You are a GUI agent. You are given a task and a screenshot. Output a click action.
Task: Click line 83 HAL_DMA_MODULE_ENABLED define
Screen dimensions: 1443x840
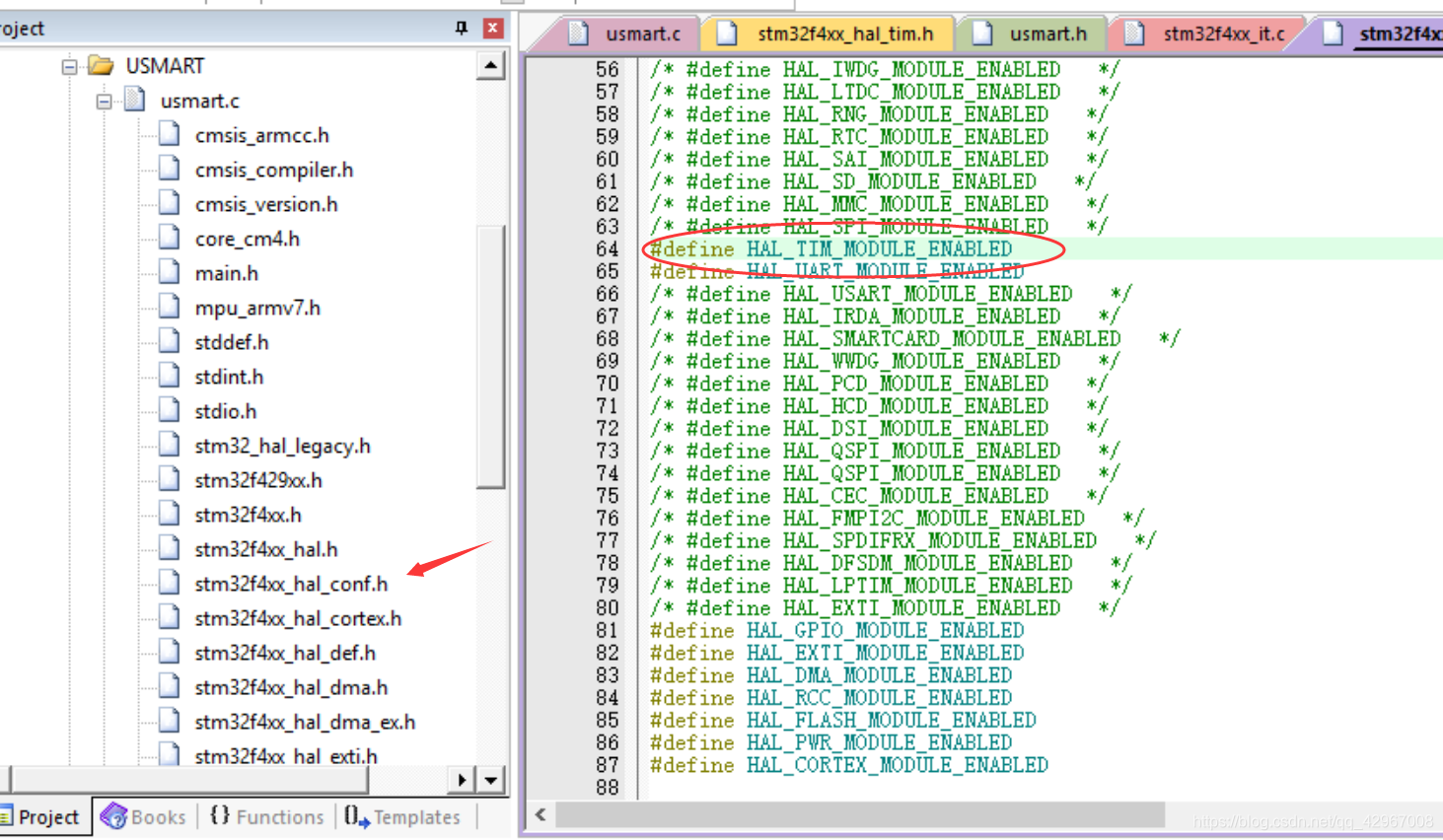(x=830, y=675)
